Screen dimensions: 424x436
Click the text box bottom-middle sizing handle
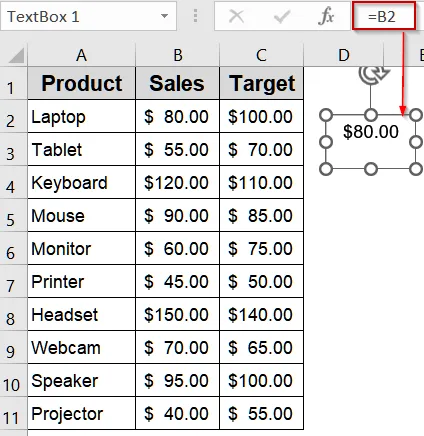click(x=371, y=169)
